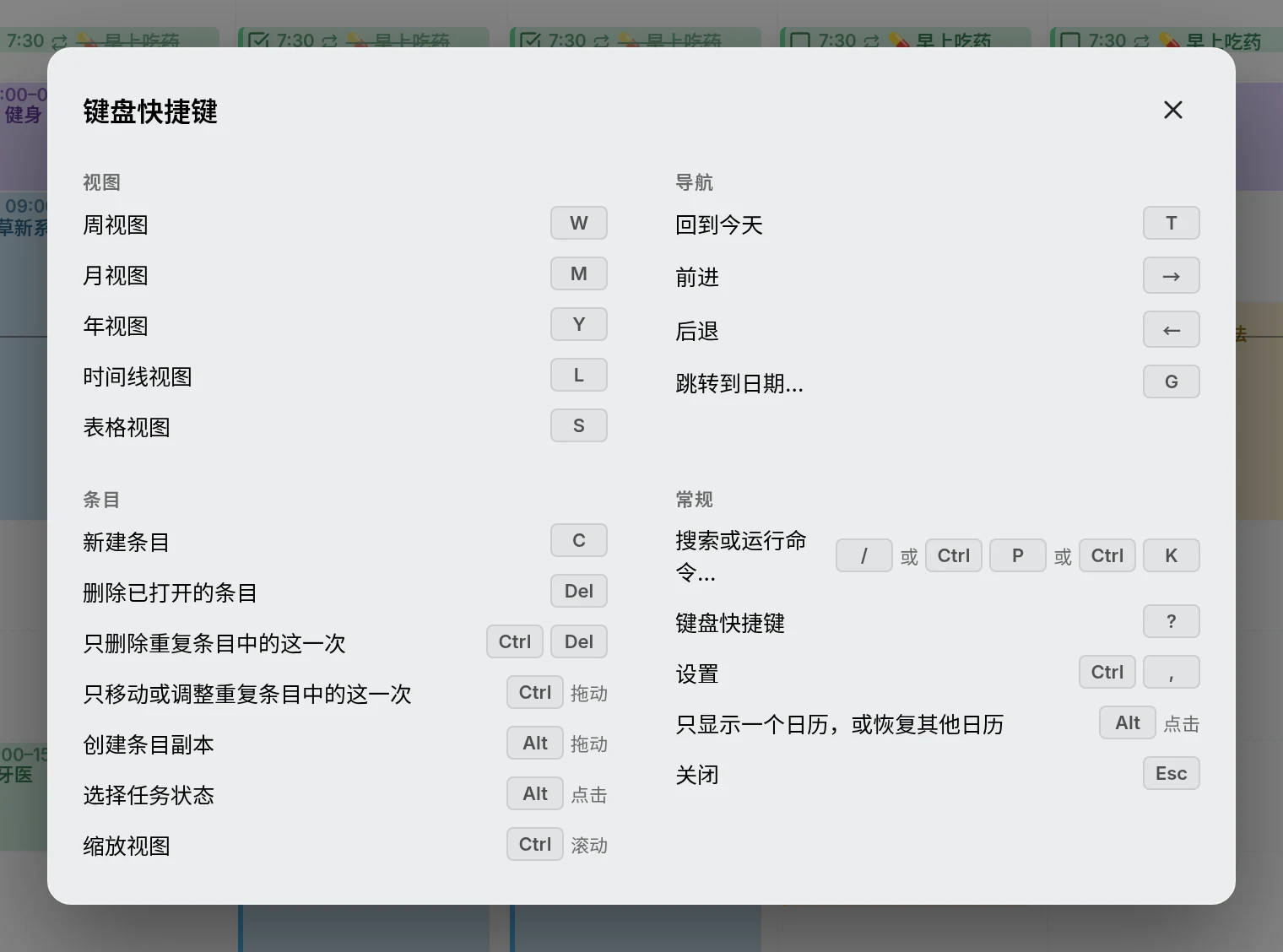Select the 只显示一个日历，或恢复其他日历 label

pyautogui.click(x=840, y=725)
